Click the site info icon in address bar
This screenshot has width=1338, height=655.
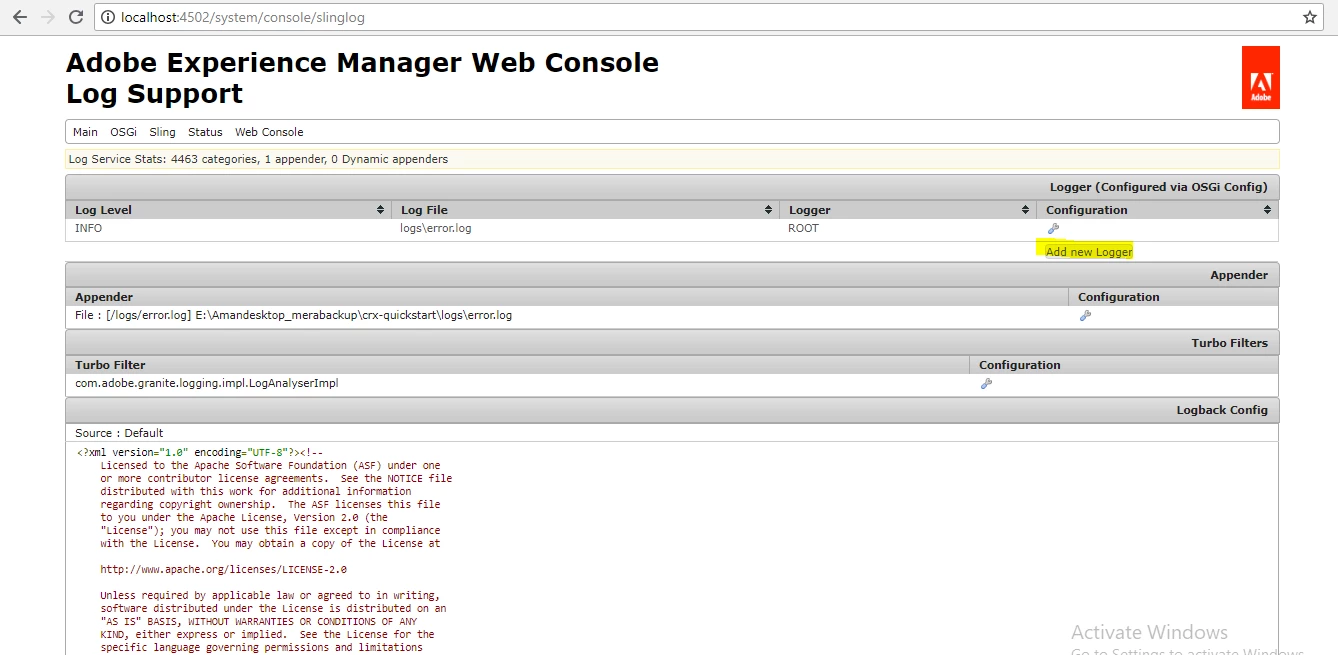coord(108,17)
